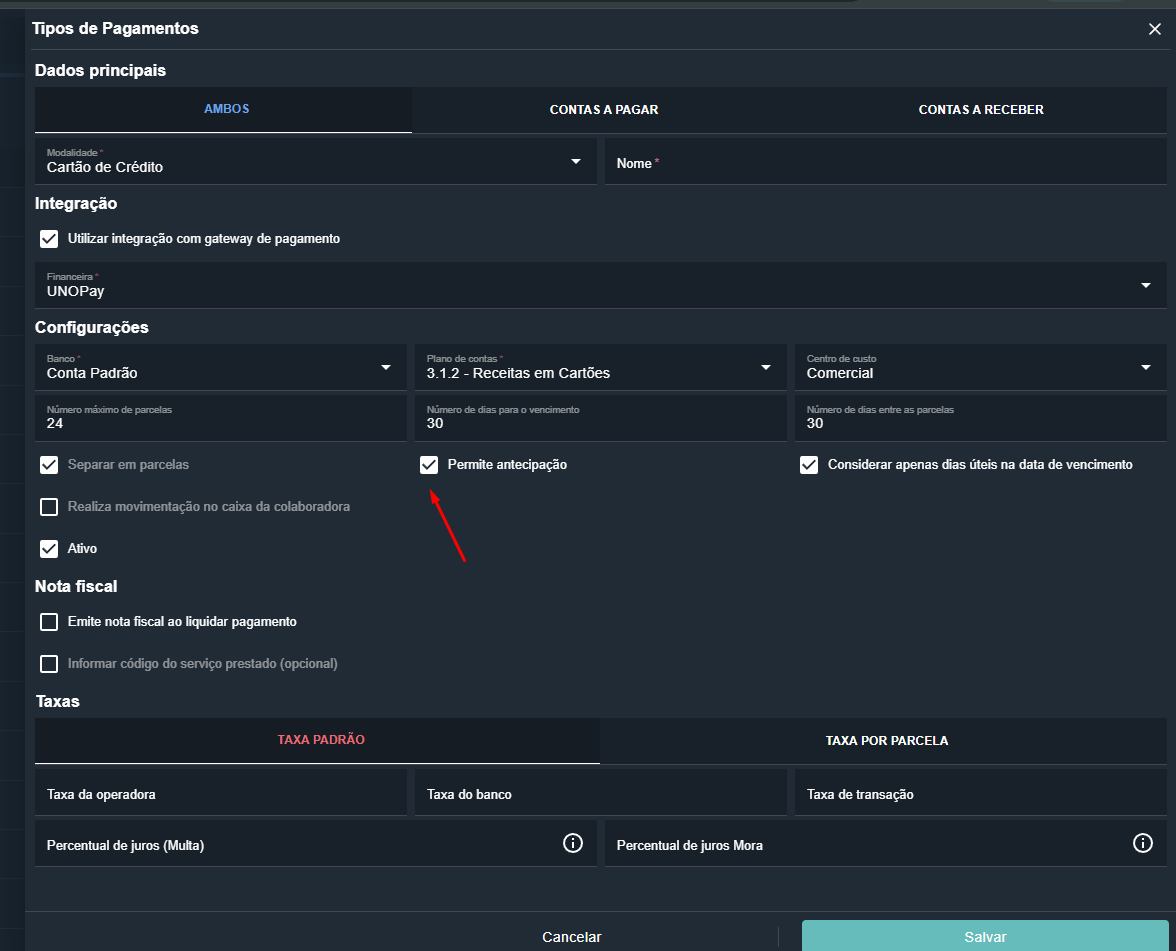
Task: Edit Número de dias para o vencimento
Action: pos(601,418)
